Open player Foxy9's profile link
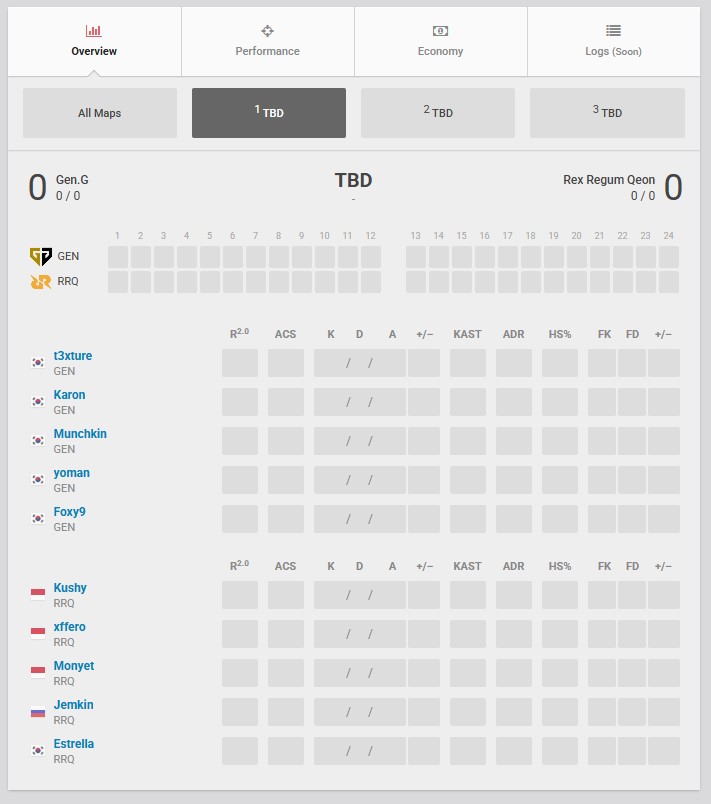The height and width of the screenshot is (804, 711). click(70, 512)
